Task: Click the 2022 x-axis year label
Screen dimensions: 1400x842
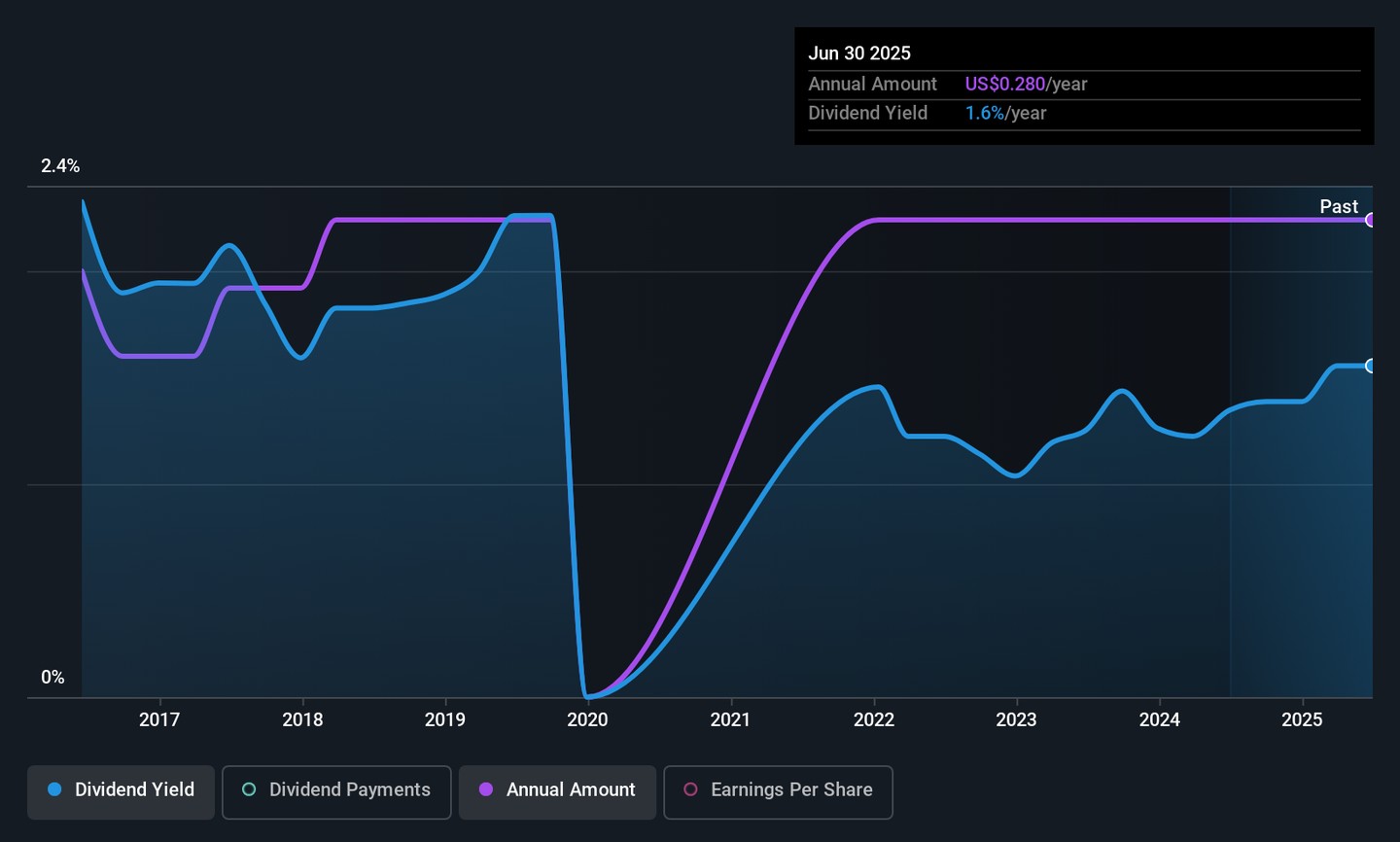Action: pyautogui.click(x=873, y=719)
